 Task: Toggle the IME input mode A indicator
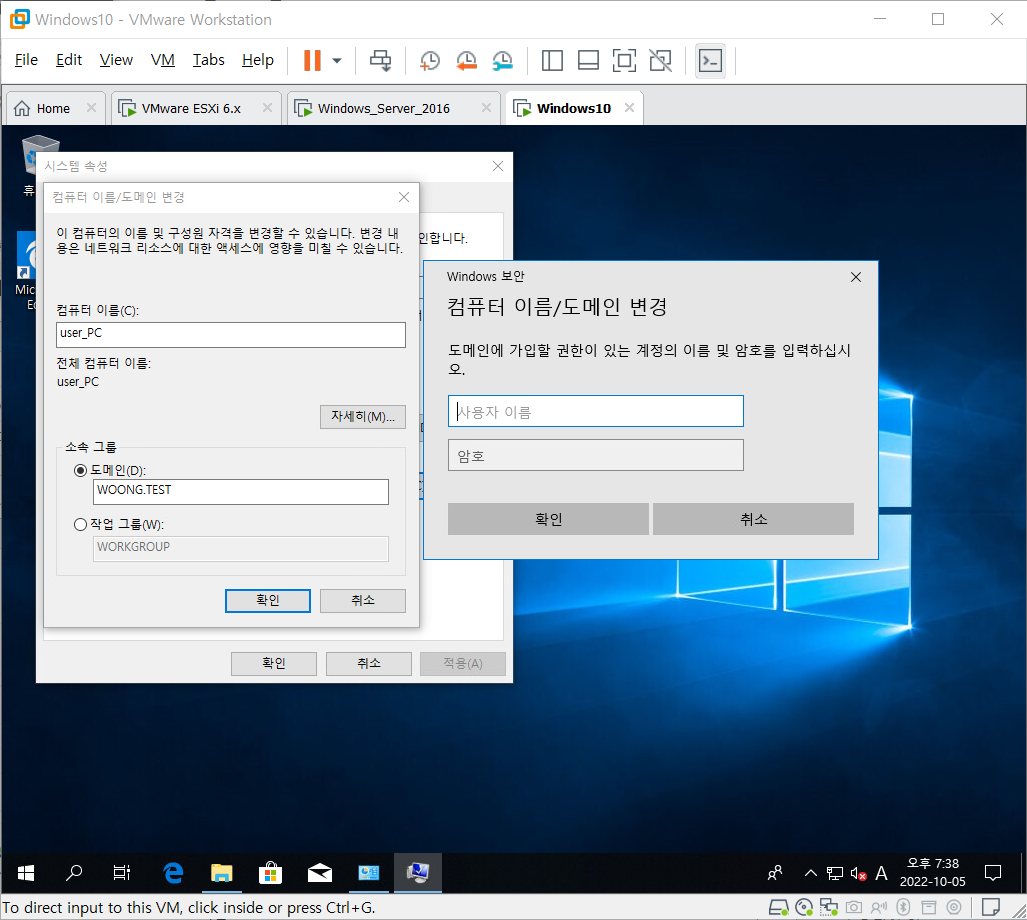(882, 873)
